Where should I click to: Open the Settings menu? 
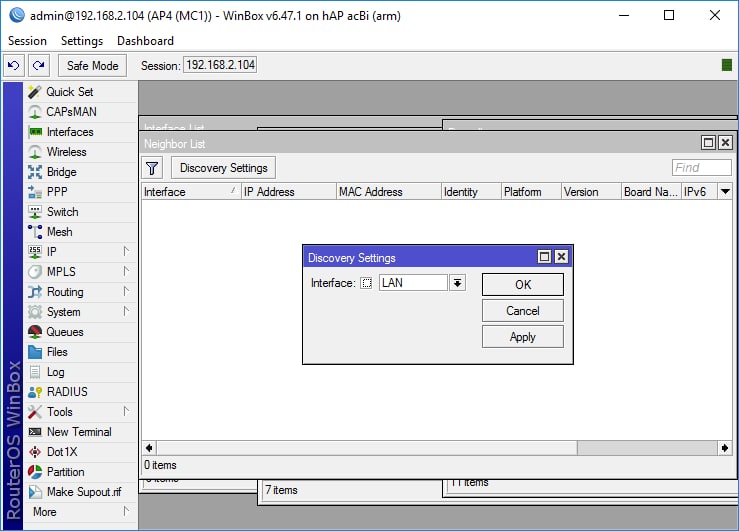pyautogui.click(x=82, y=41)
